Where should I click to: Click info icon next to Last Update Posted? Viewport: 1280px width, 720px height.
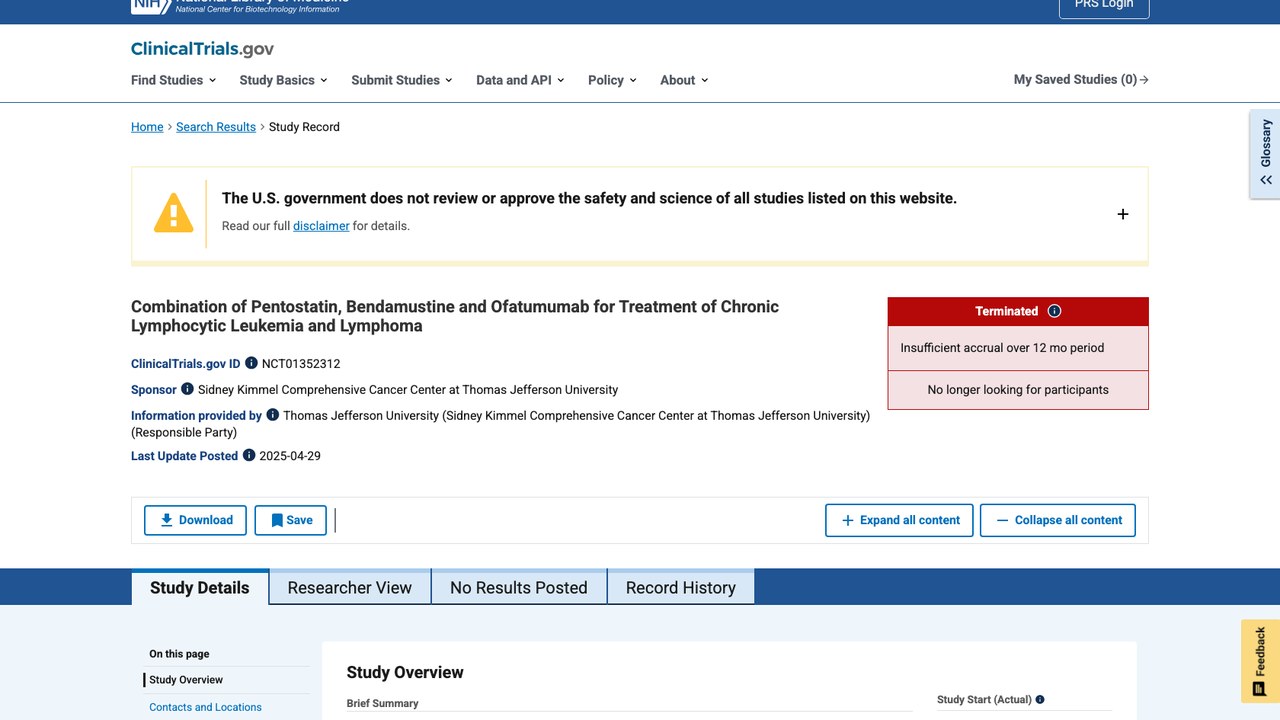[249, 455]
